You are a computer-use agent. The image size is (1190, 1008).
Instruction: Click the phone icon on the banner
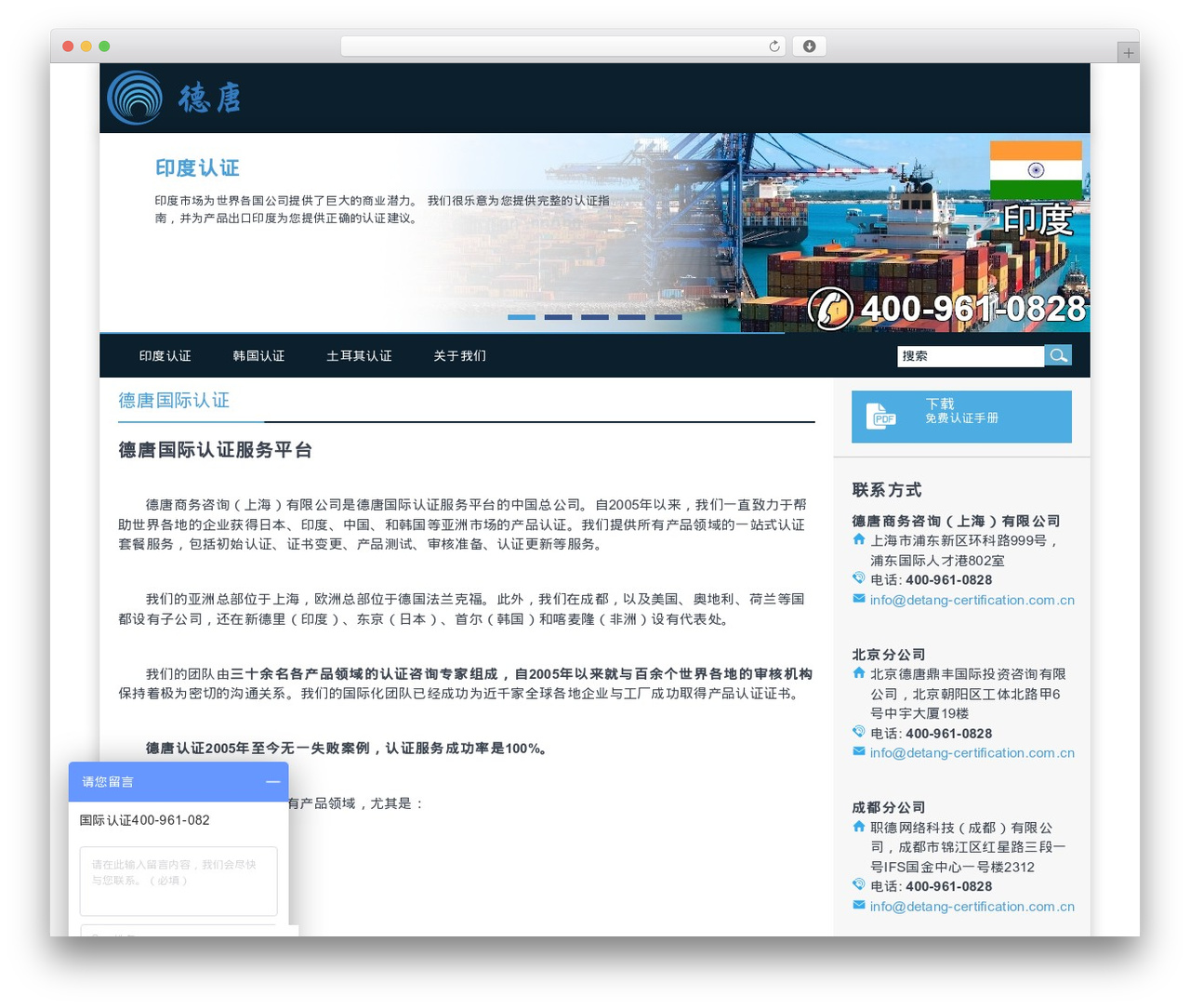830,309
